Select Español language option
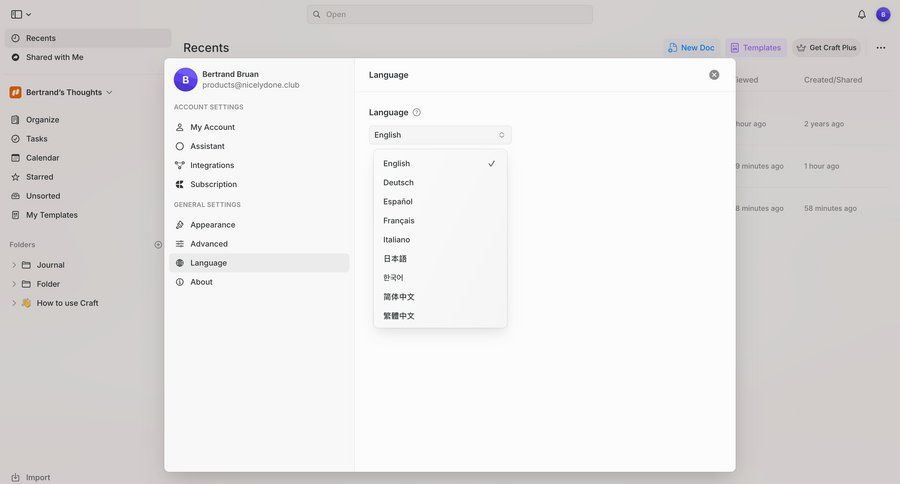Screen dimensions: 900x484 tap(440, 202)
